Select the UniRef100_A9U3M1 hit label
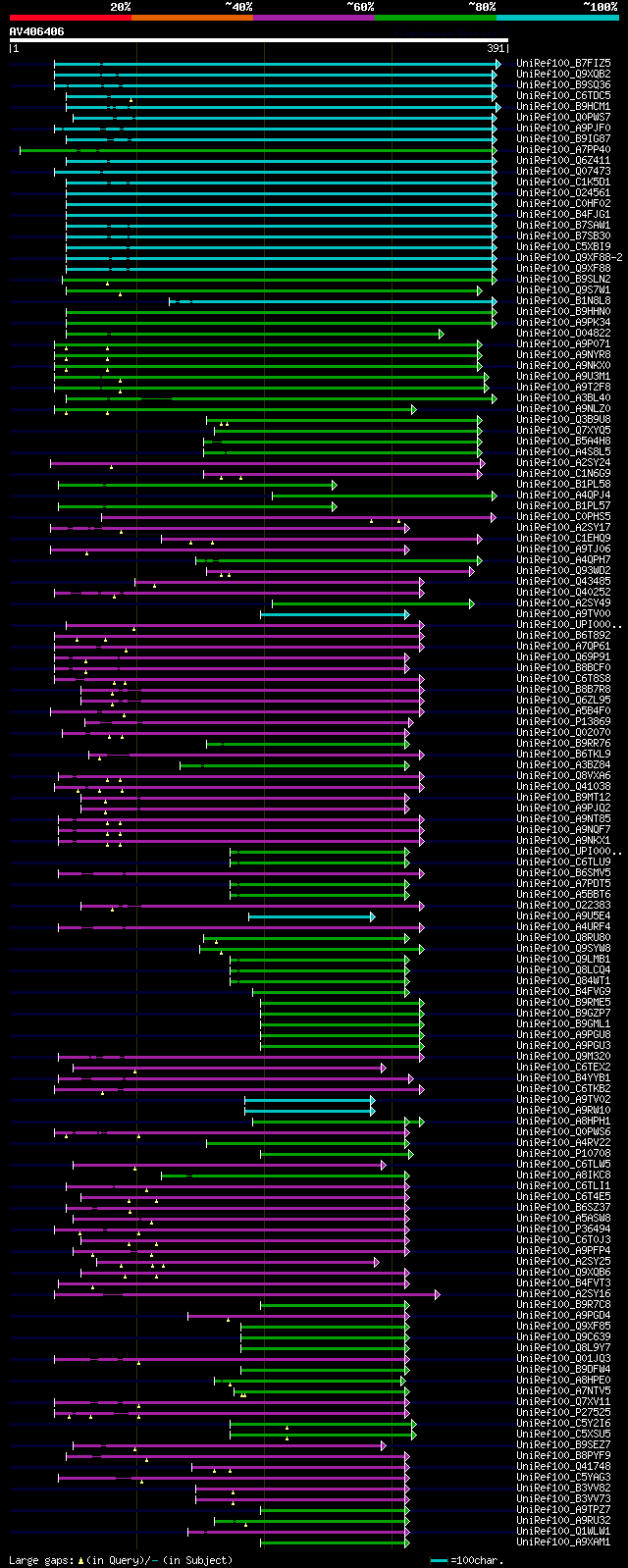Screen dimensions: 628x1568 point(563,376)
